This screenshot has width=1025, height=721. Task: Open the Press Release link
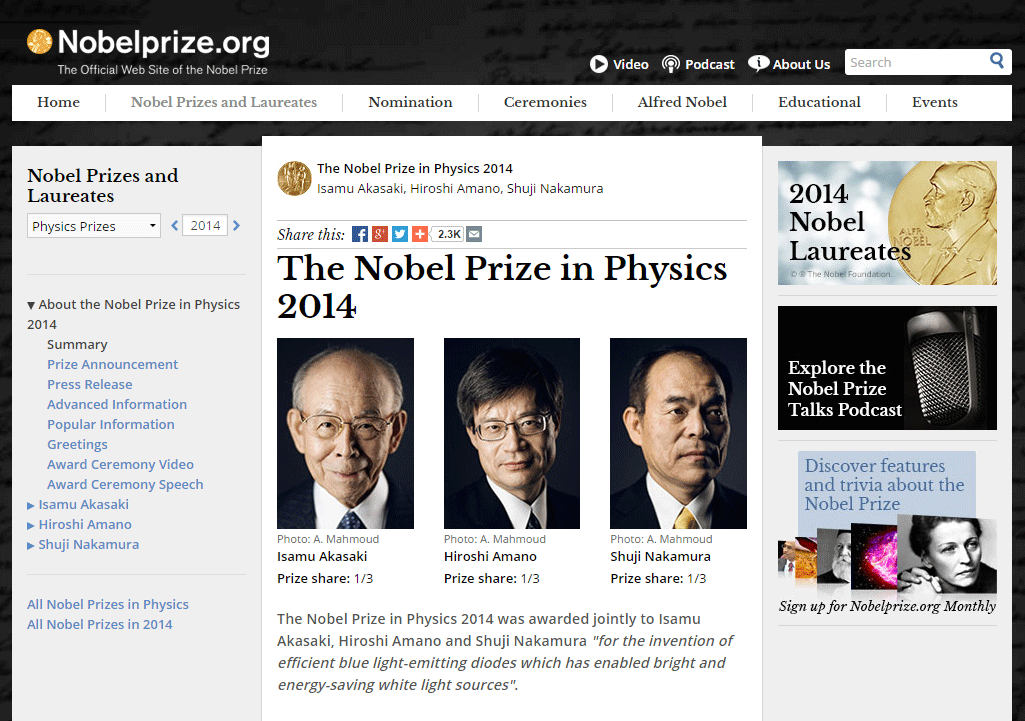(90, 384)
